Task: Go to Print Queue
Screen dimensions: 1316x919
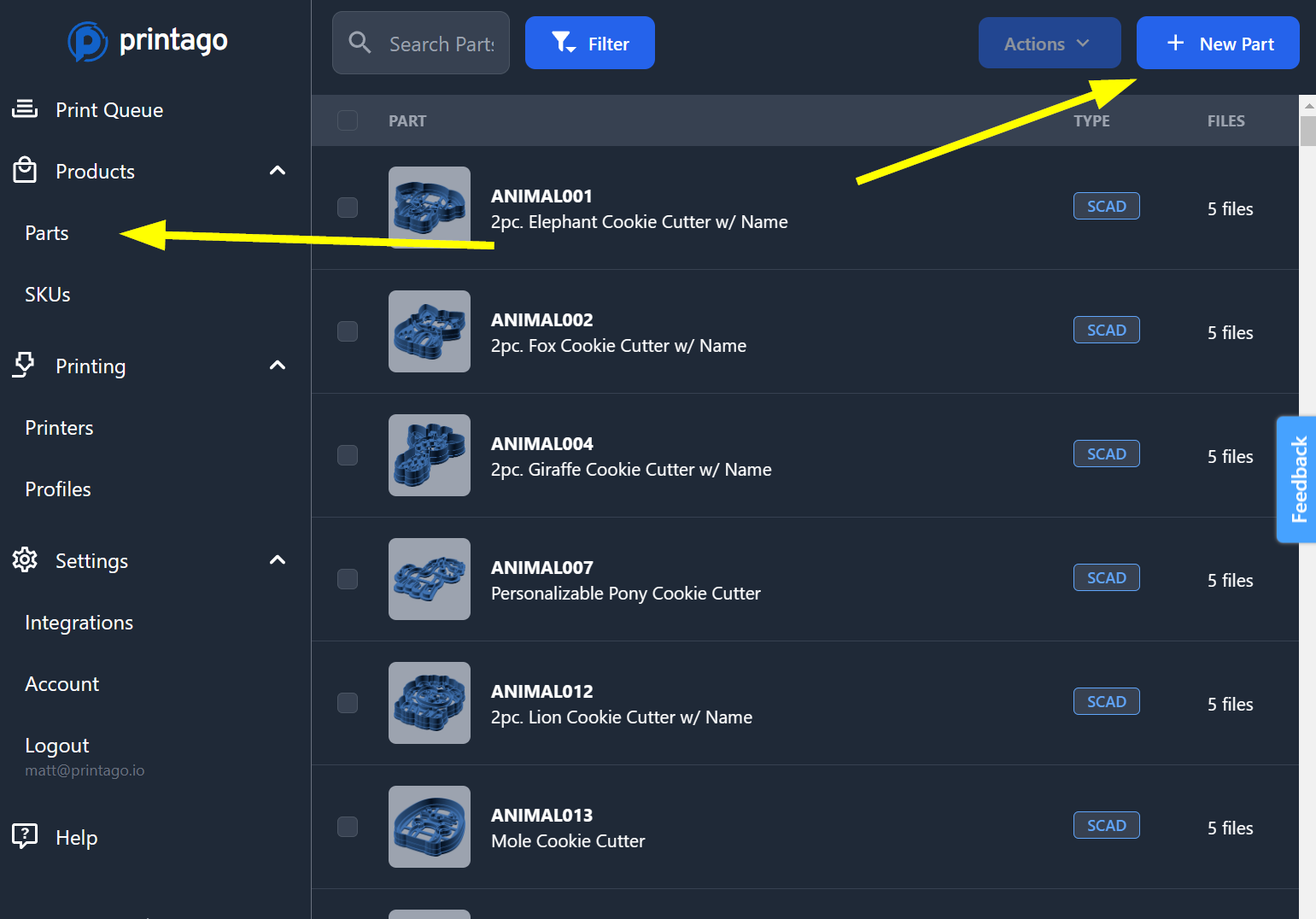Action: [109, 109]
